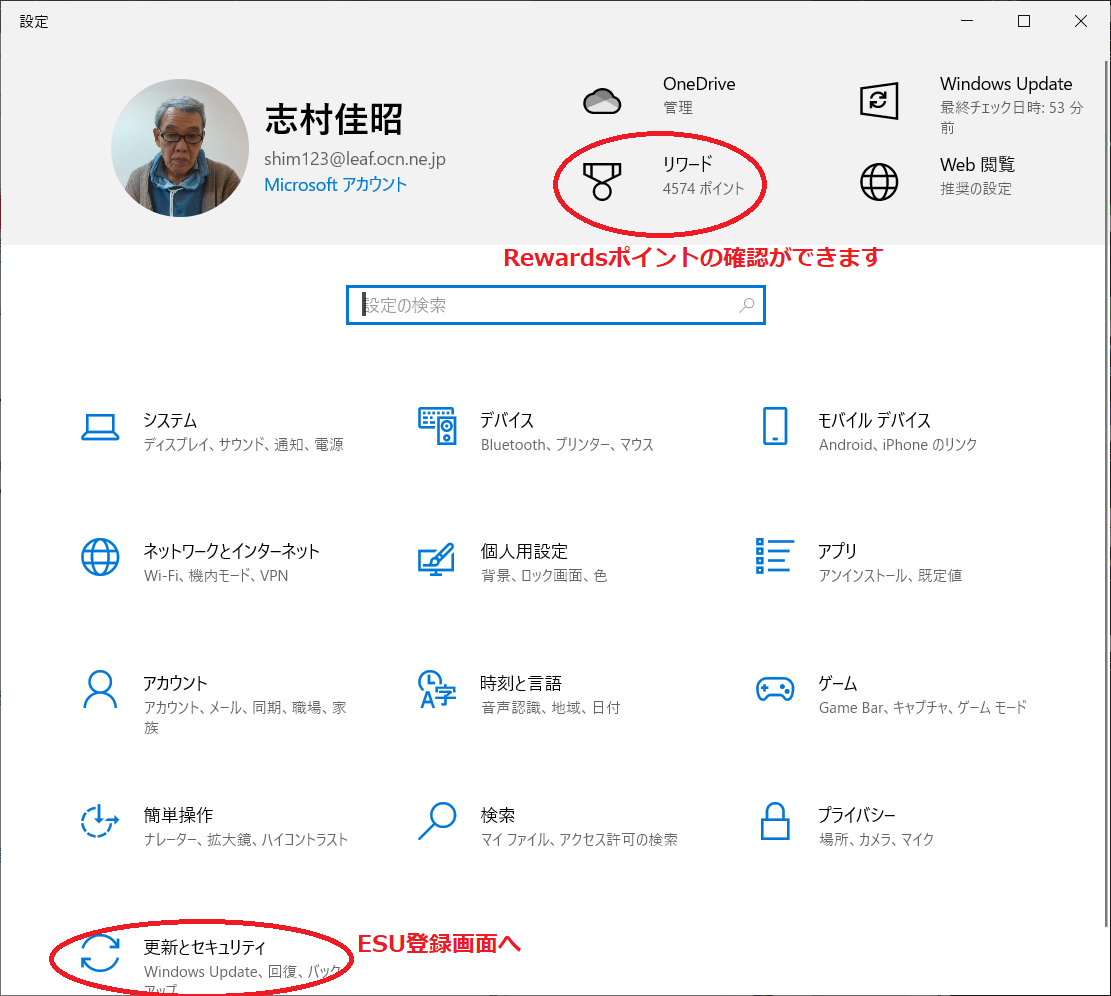This screenshot has height=996, width=1111.
Task: Click the Android、iPhone のリンク description
Action: (898, 445)
